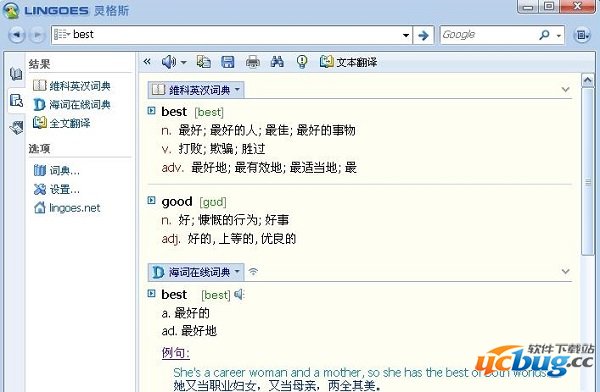Click the definition 'adj. 好的, 上等的, 优良的'
Screen dimensions: 600x392
(229, 238)
